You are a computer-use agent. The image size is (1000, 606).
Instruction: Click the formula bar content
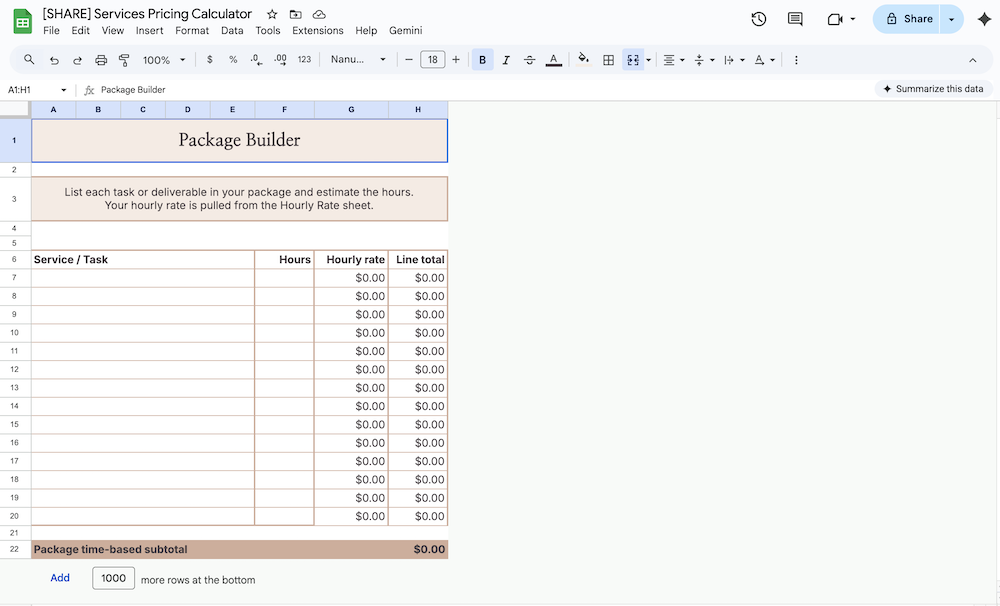click(133, 90)
